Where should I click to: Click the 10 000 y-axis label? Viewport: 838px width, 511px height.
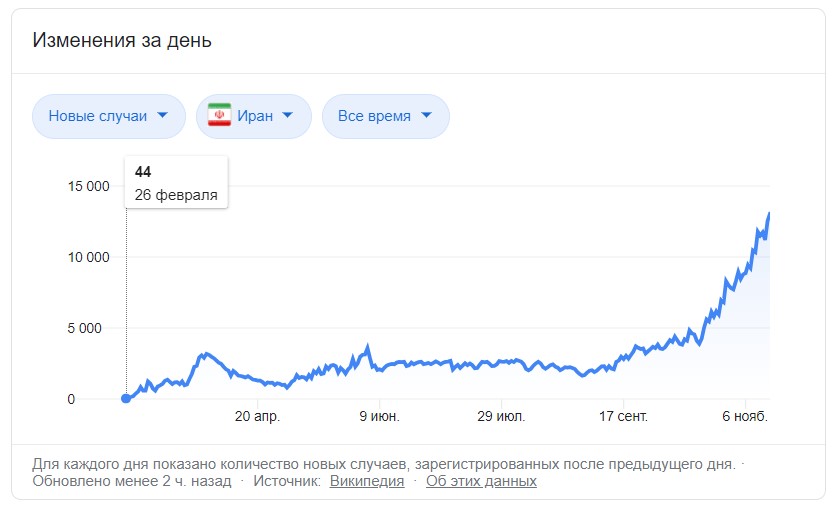point(88,257)
